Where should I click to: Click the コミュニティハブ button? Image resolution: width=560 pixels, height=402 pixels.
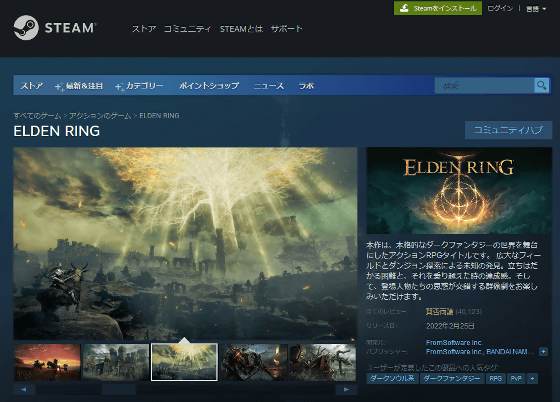[x=508, y=130]
